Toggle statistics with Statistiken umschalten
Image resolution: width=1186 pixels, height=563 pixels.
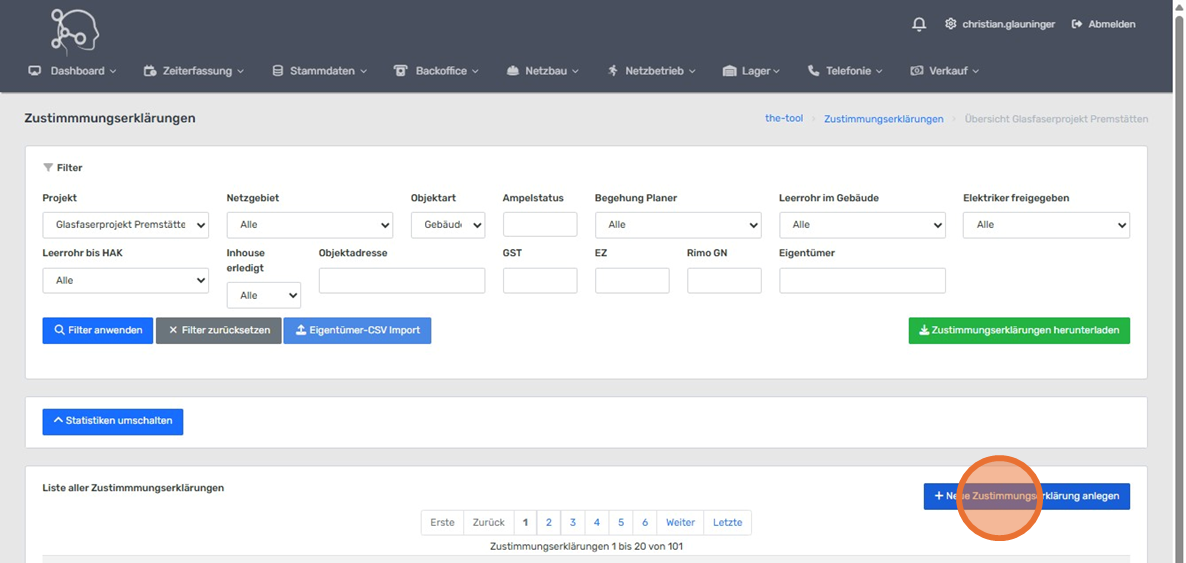(113, 421)
